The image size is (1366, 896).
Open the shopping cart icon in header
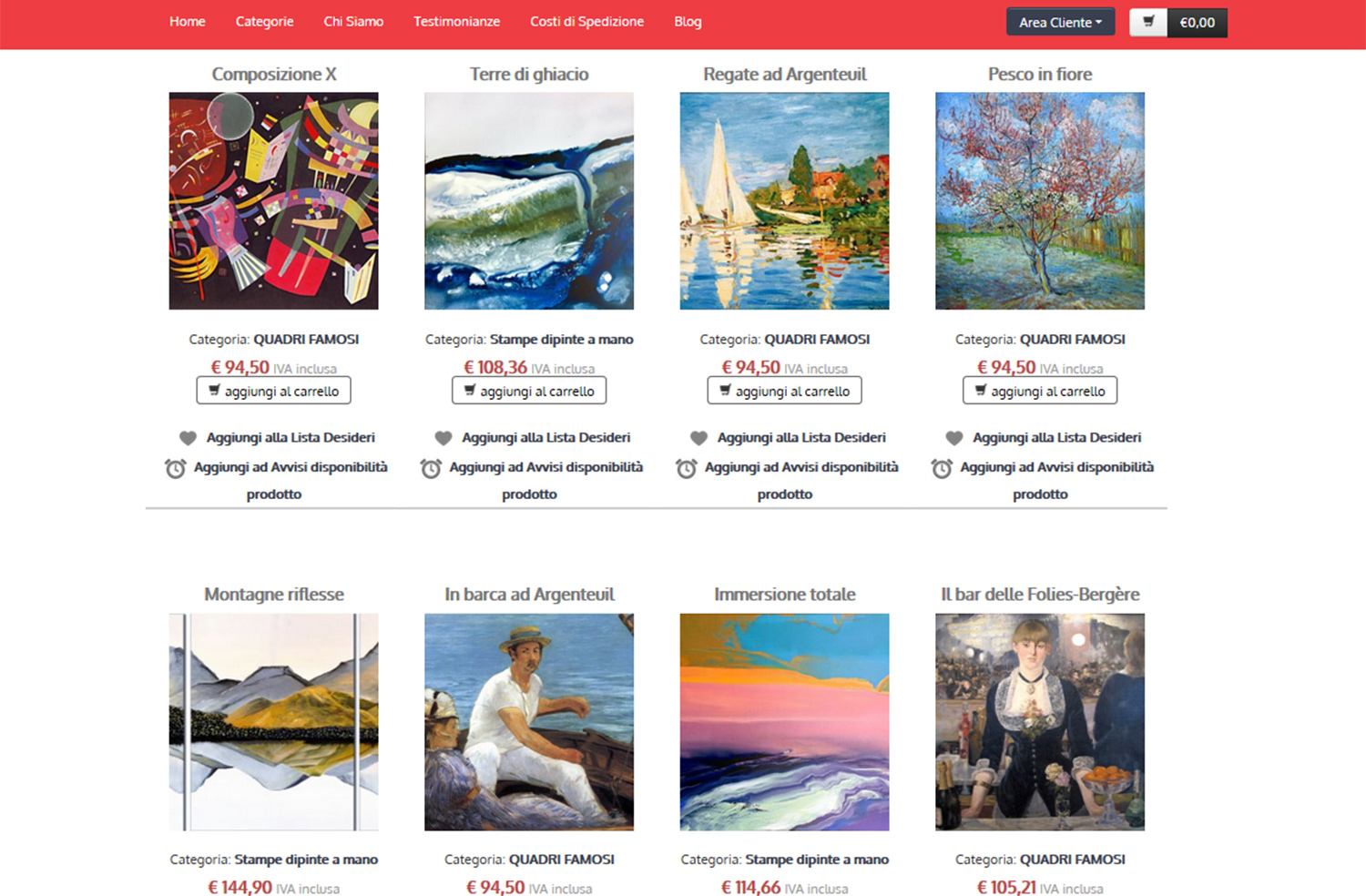(x=1148, y=22)
